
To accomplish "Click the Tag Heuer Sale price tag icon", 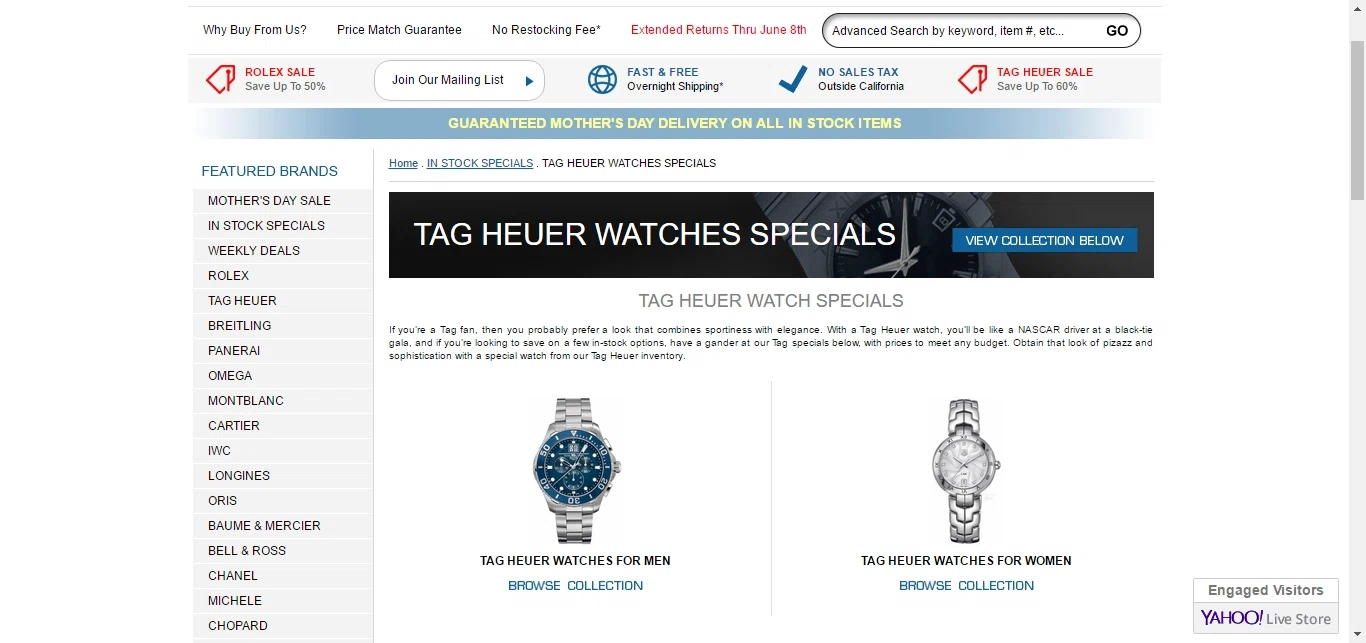I will coord(972,79).
